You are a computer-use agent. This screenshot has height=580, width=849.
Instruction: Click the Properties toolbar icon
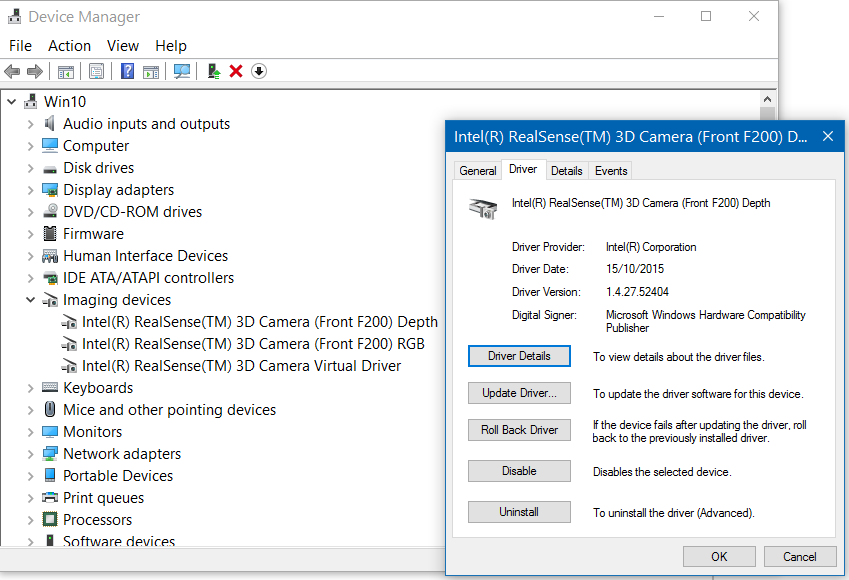coord(96,71)
